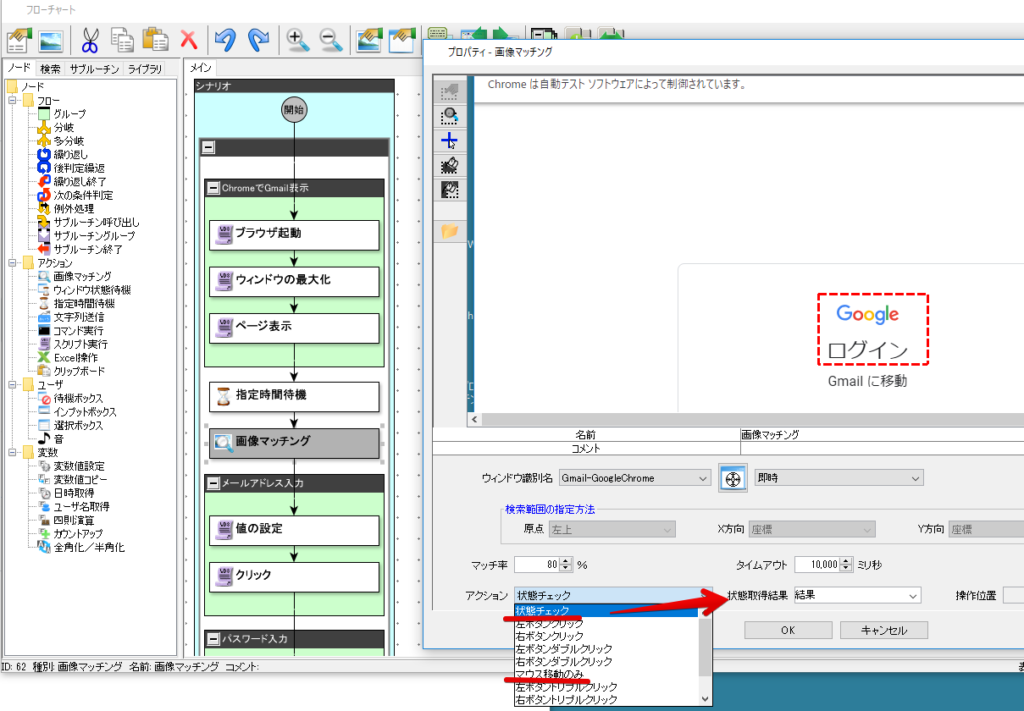The width and height of the screenshot is (1024, 711).
Task: Click the 指定時間待機 flow node
Action: click(x=294, y=396)
